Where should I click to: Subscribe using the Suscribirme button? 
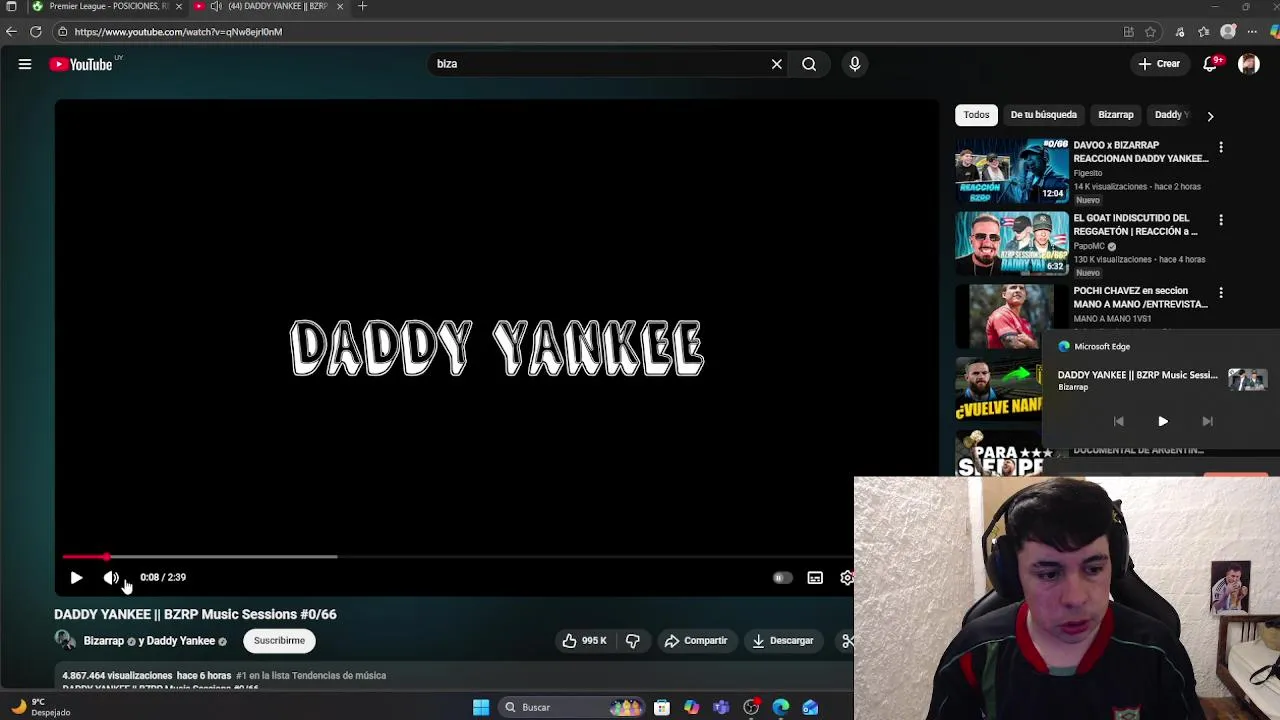(279, 641)
